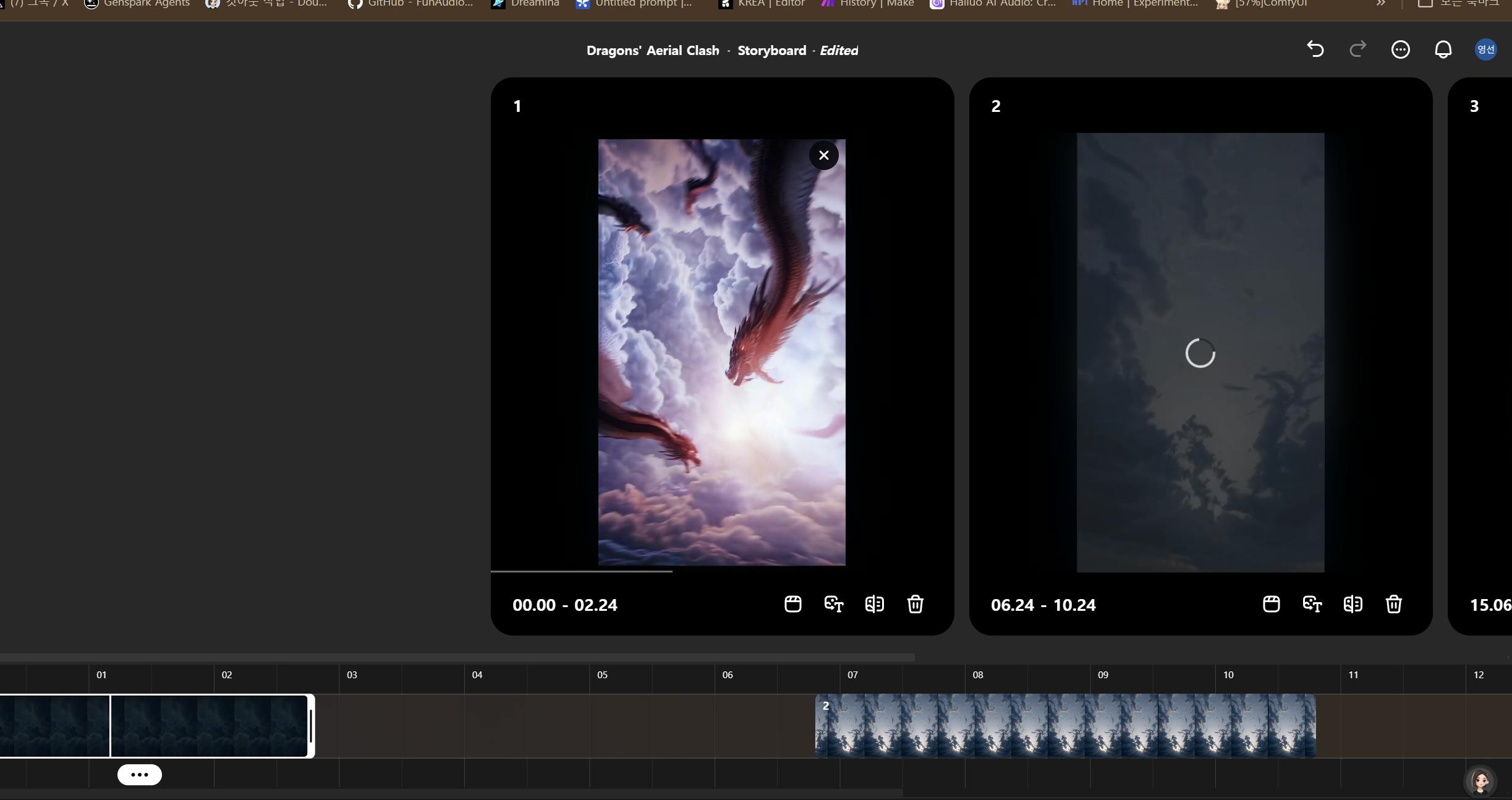Click clapperboard icon on card 1
1512x800 pixels.
[792, 604]
